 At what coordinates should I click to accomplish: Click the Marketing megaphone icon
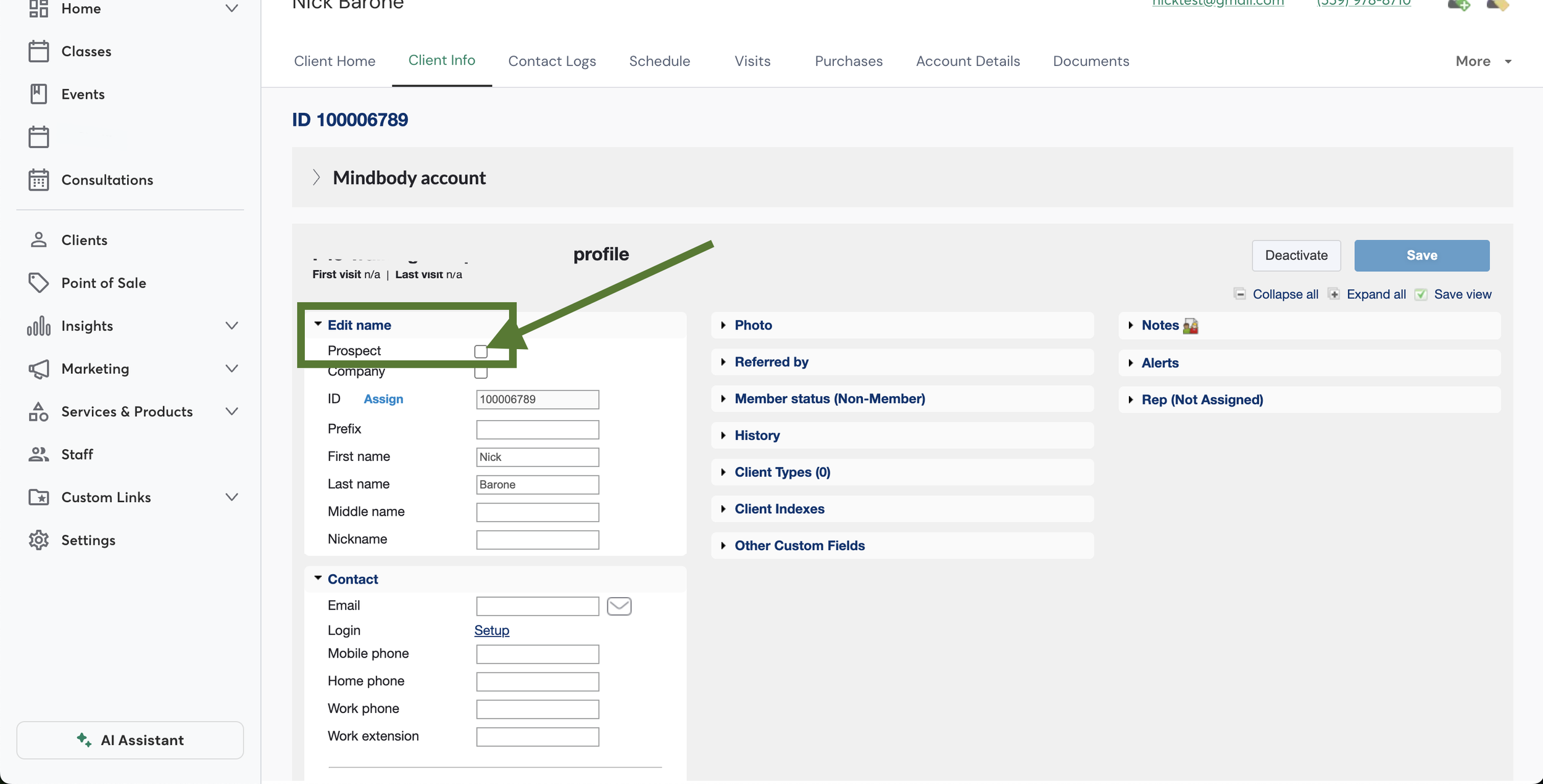coord(38,369)
